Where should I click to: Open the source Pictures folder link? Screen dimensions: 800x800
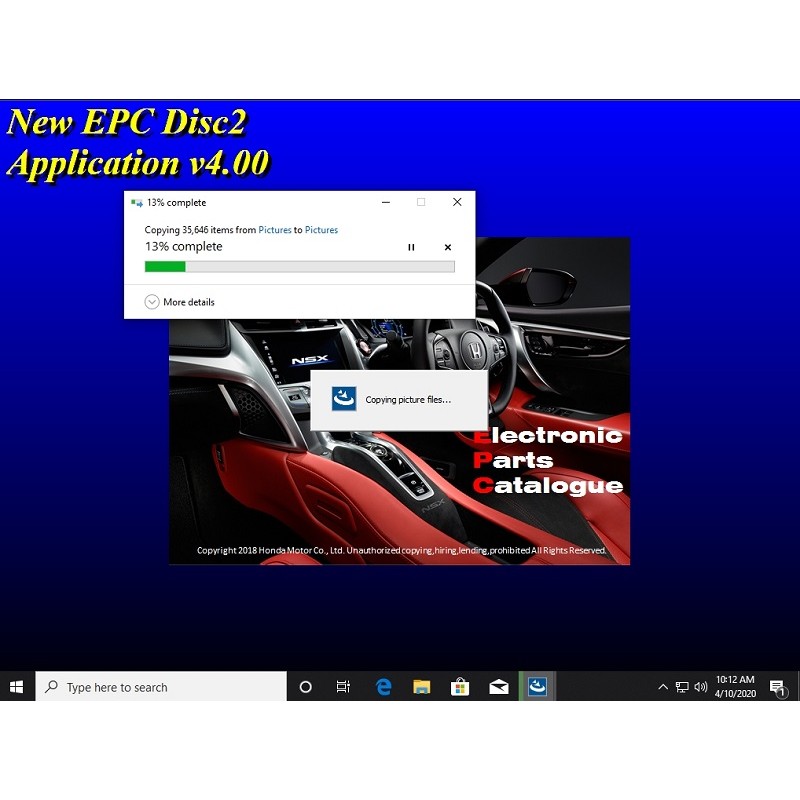275,230
